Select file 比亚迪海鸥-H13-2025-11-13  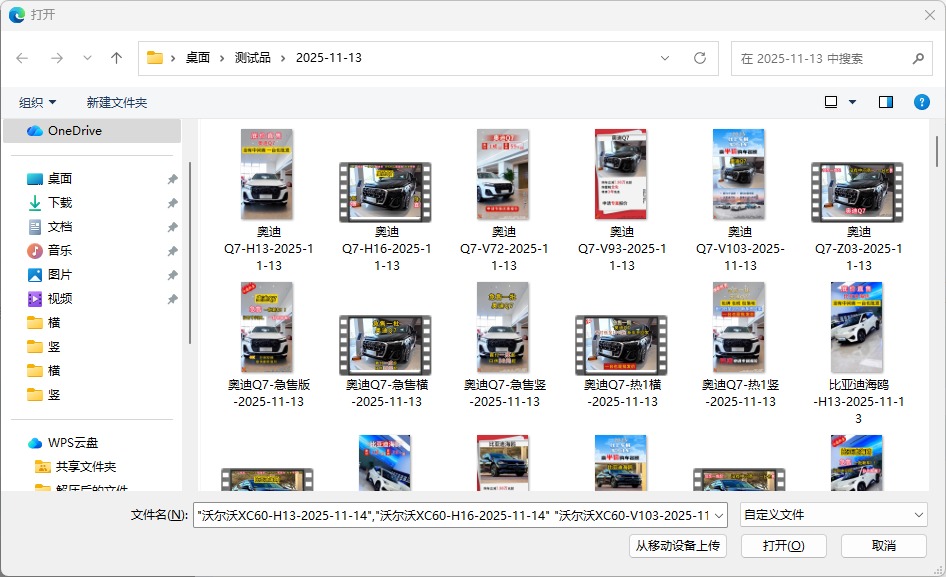tap(858, 354)
